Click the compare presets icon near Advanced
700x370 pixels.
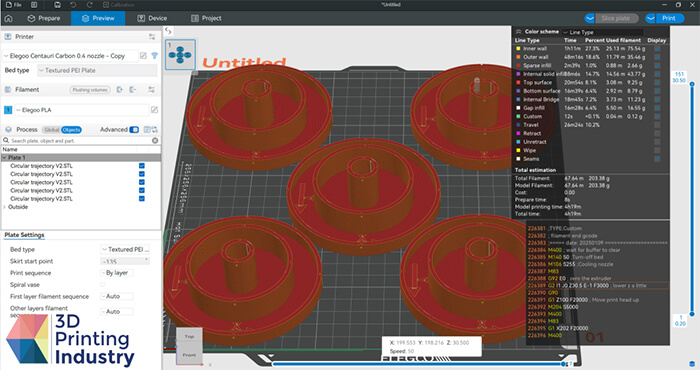(147, 129)
